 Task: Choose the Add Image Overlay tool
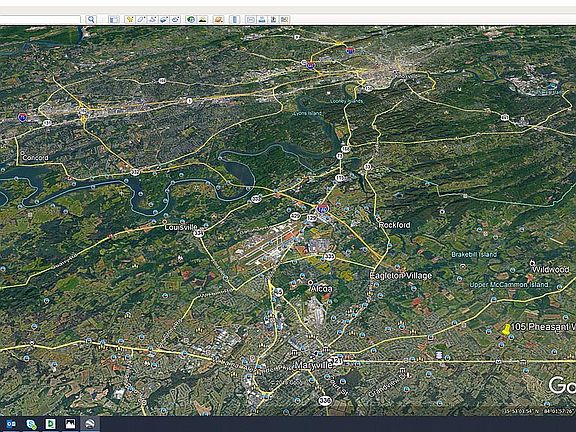[163, 19]
